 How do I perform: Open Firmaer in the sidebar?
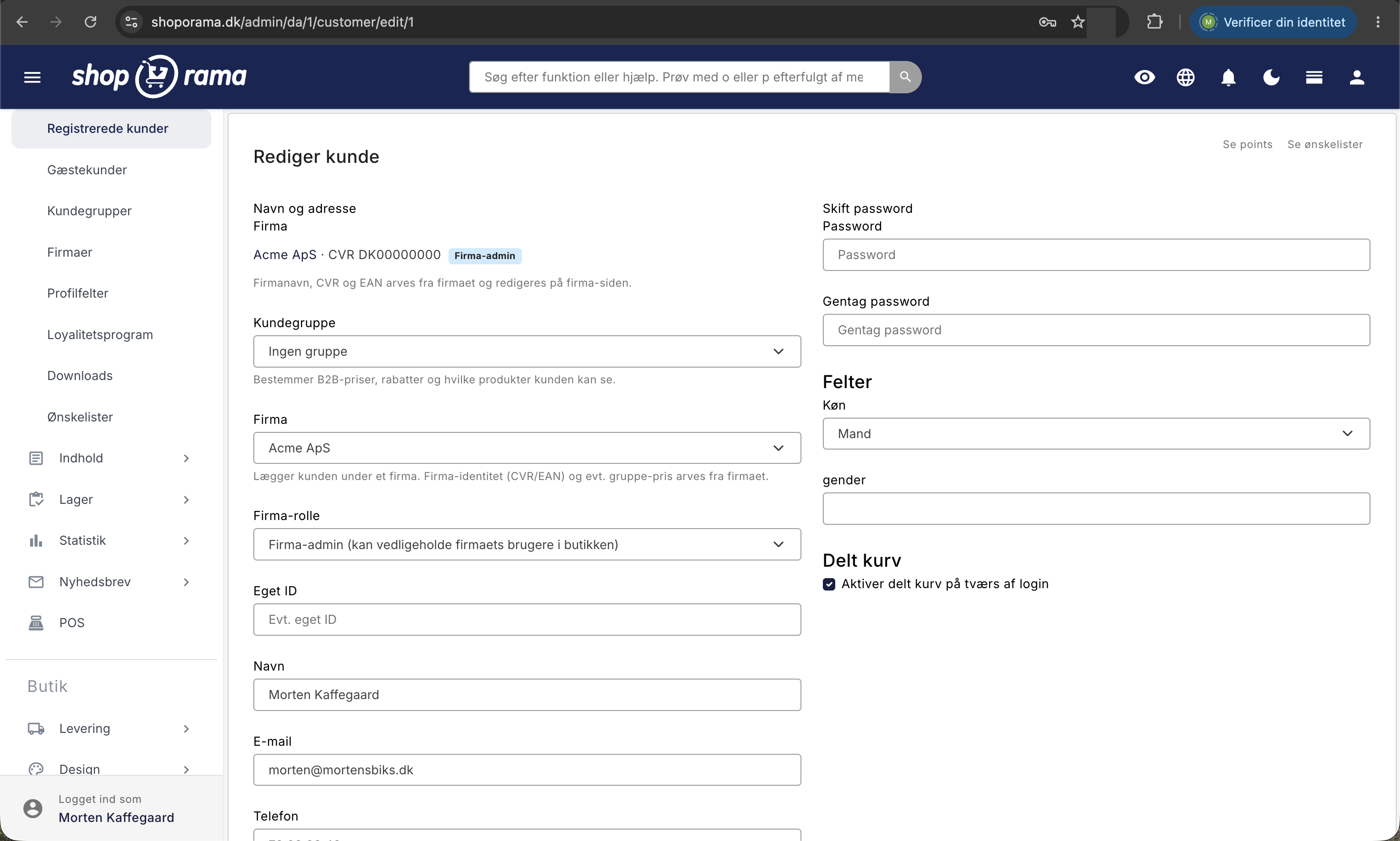click(x=70, y=252)
